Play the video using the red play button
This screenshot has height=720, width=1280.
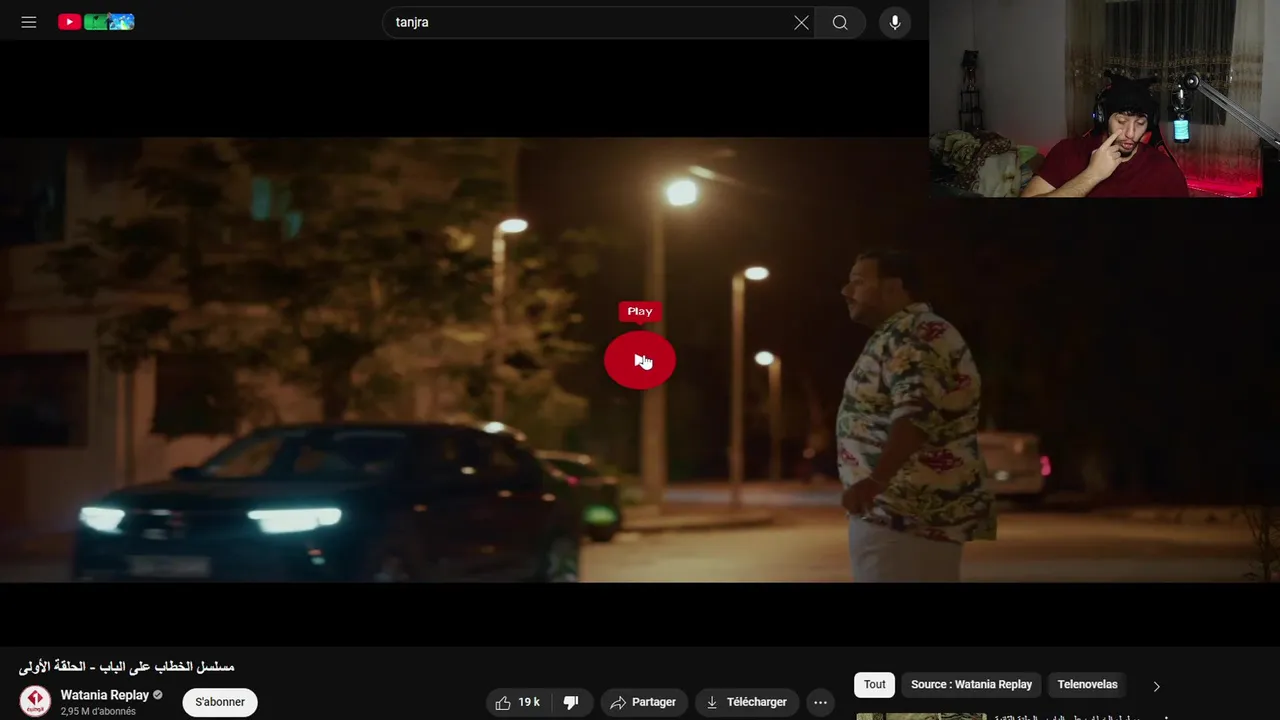(640, 360)
